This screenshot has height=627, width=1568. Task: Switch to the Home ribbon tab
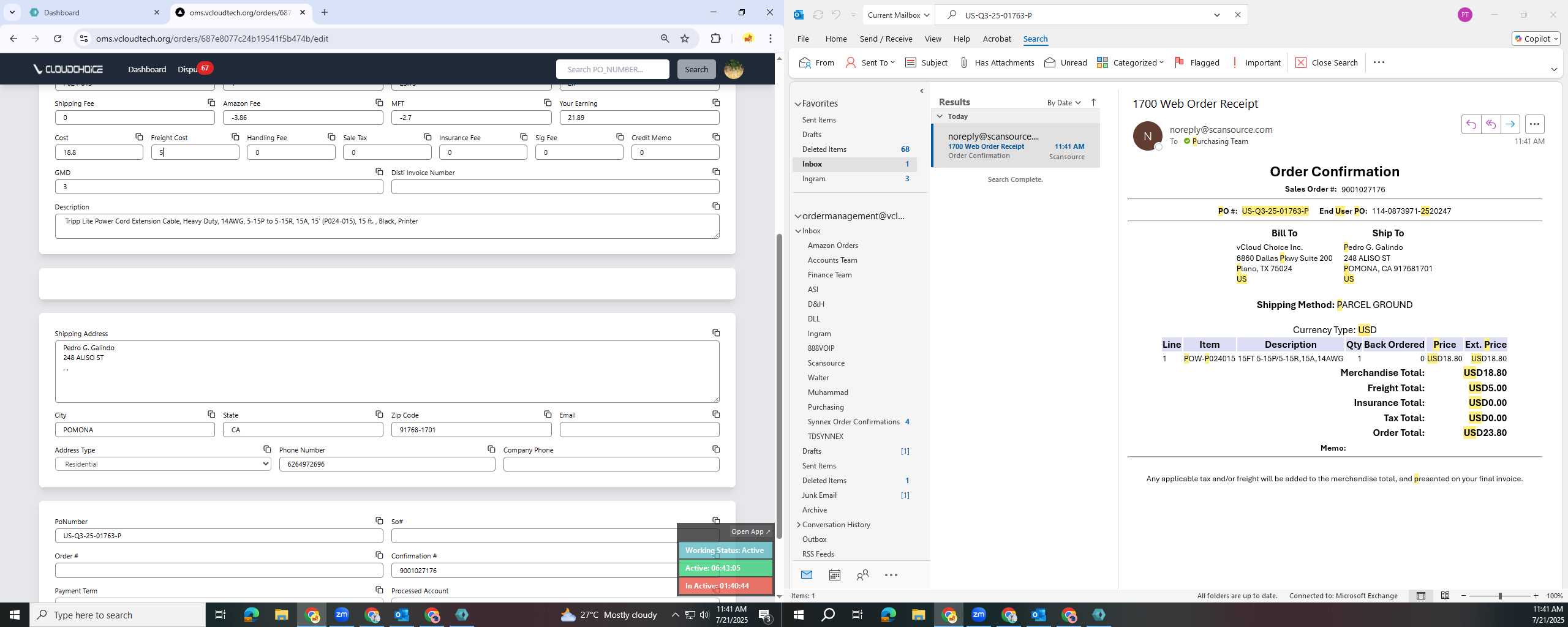pyautogui.click(x=835, y=39)
